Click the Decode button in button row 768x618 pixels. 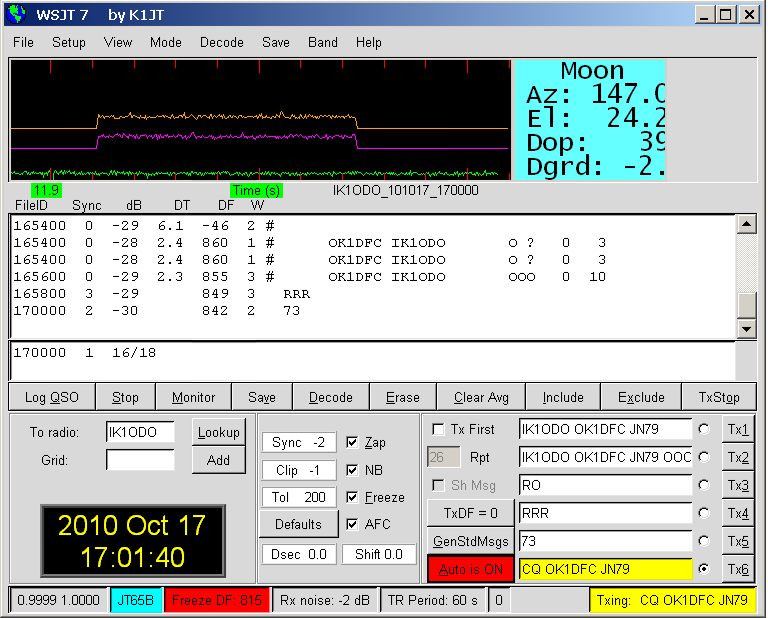point(330,397)
